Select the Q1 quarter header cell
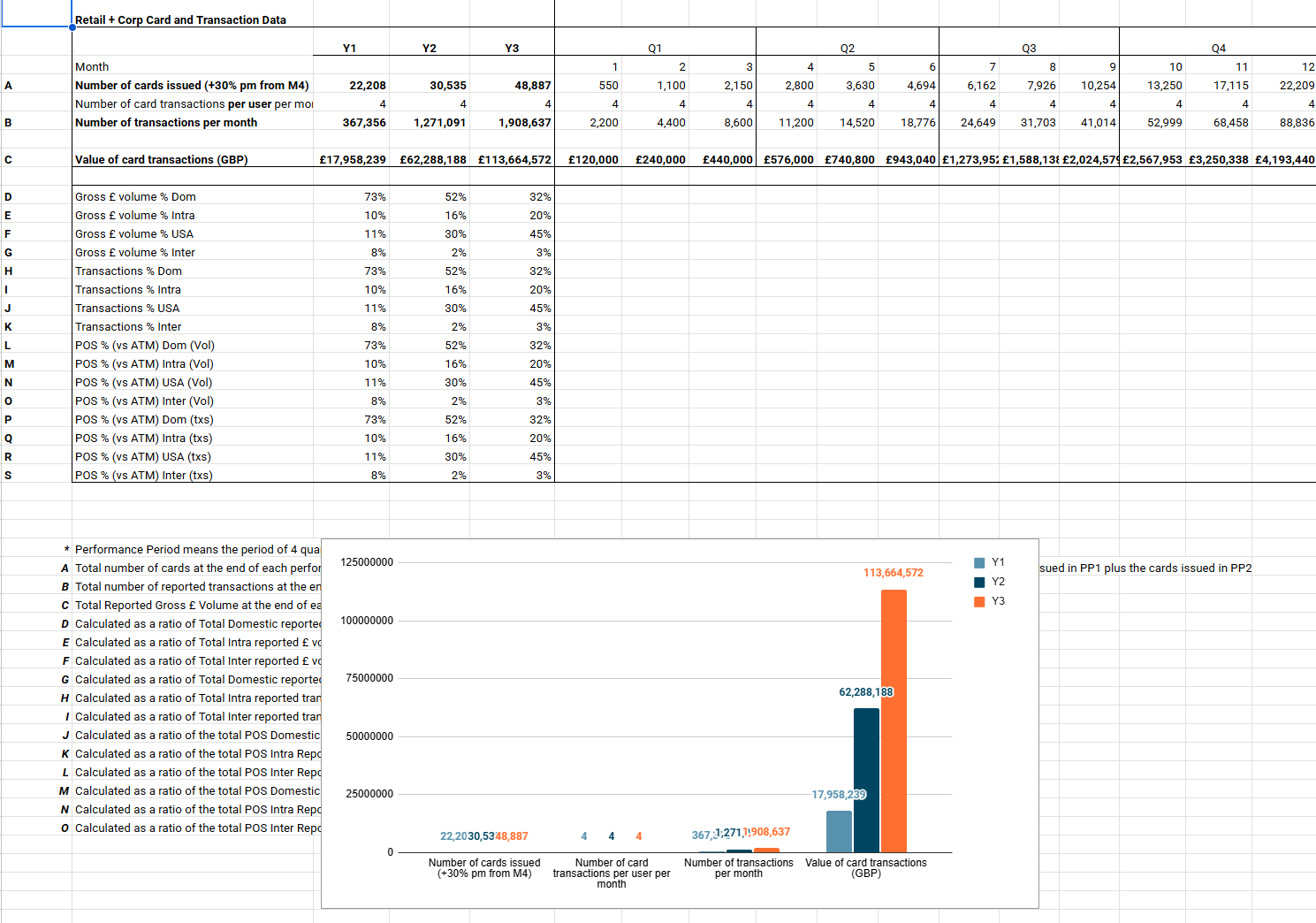The height and width of the screenshot is (923, 1316). coord(654,48)
